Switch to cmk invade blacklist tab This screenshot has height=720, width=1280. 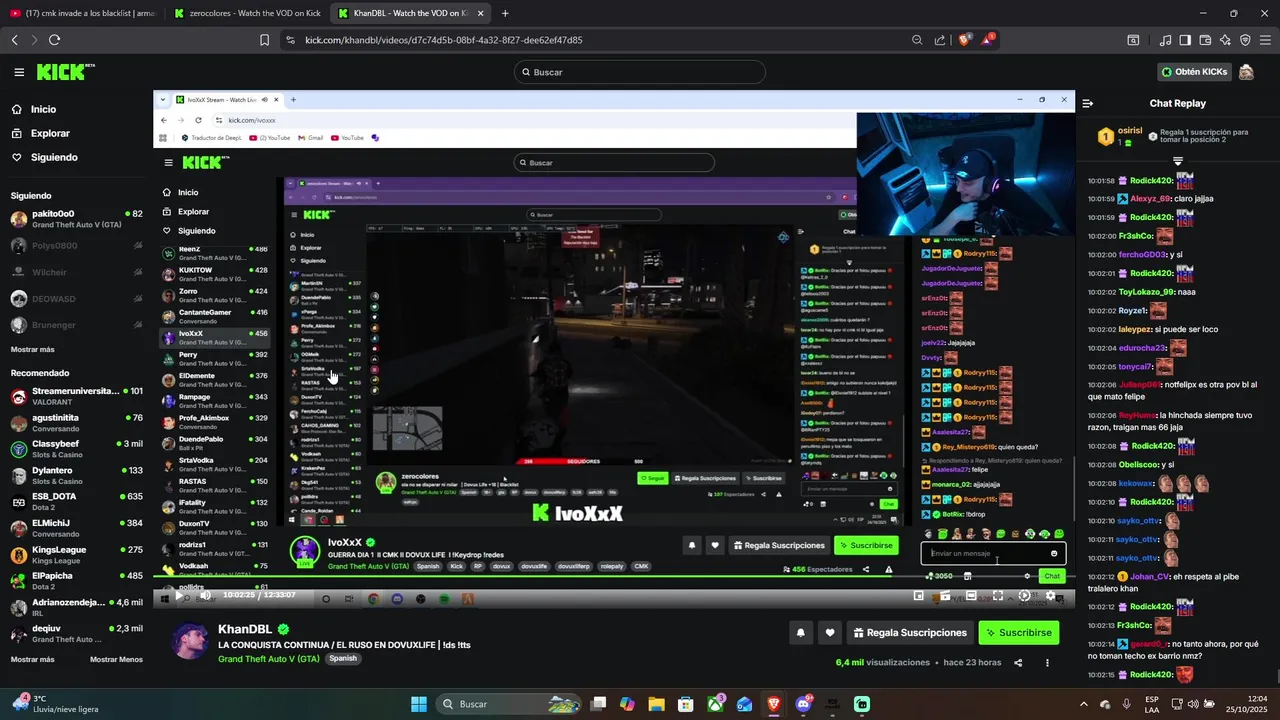tap(82, 13)
